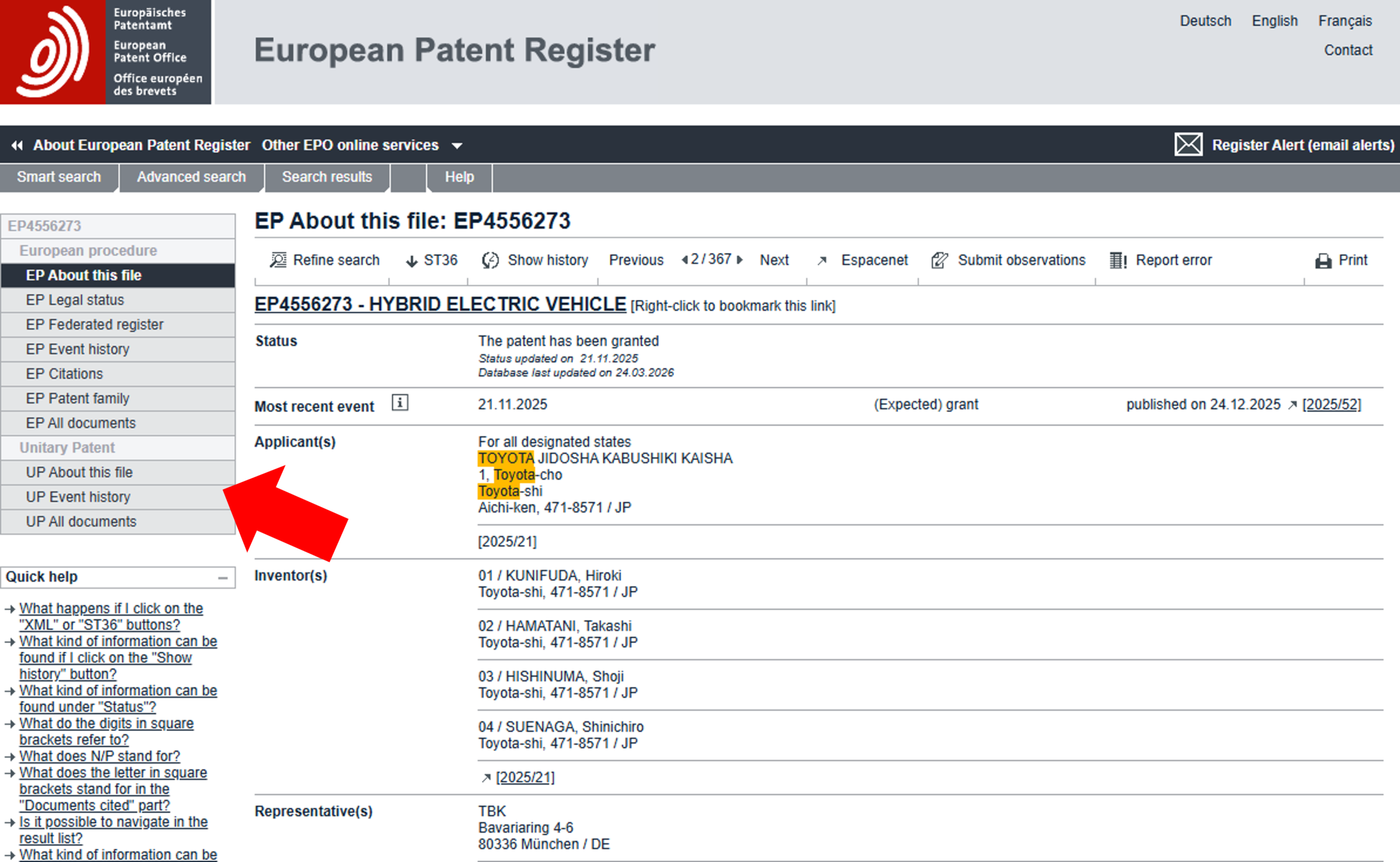Open the Advanced search tab

[x=191, y=177]
